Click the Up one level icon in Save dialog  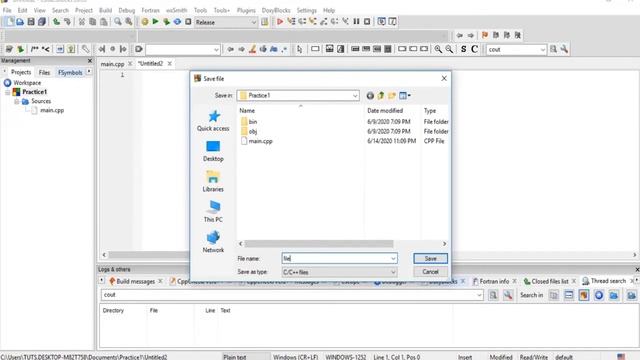(381, 96)
